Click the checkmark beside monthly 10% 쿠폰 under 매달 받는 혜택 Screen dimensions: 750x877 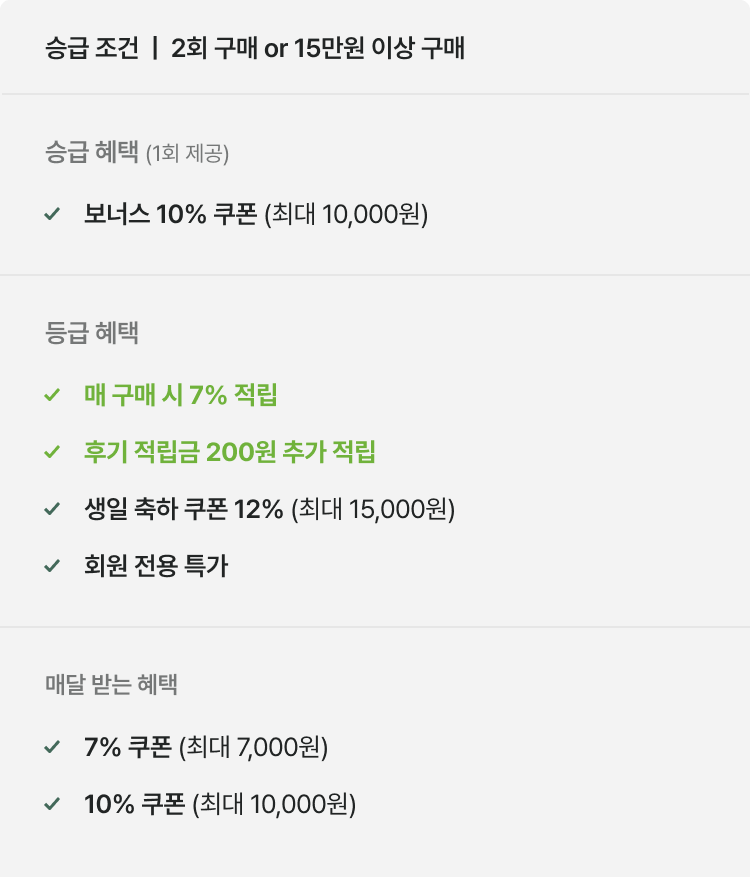[x=53, y=804]
